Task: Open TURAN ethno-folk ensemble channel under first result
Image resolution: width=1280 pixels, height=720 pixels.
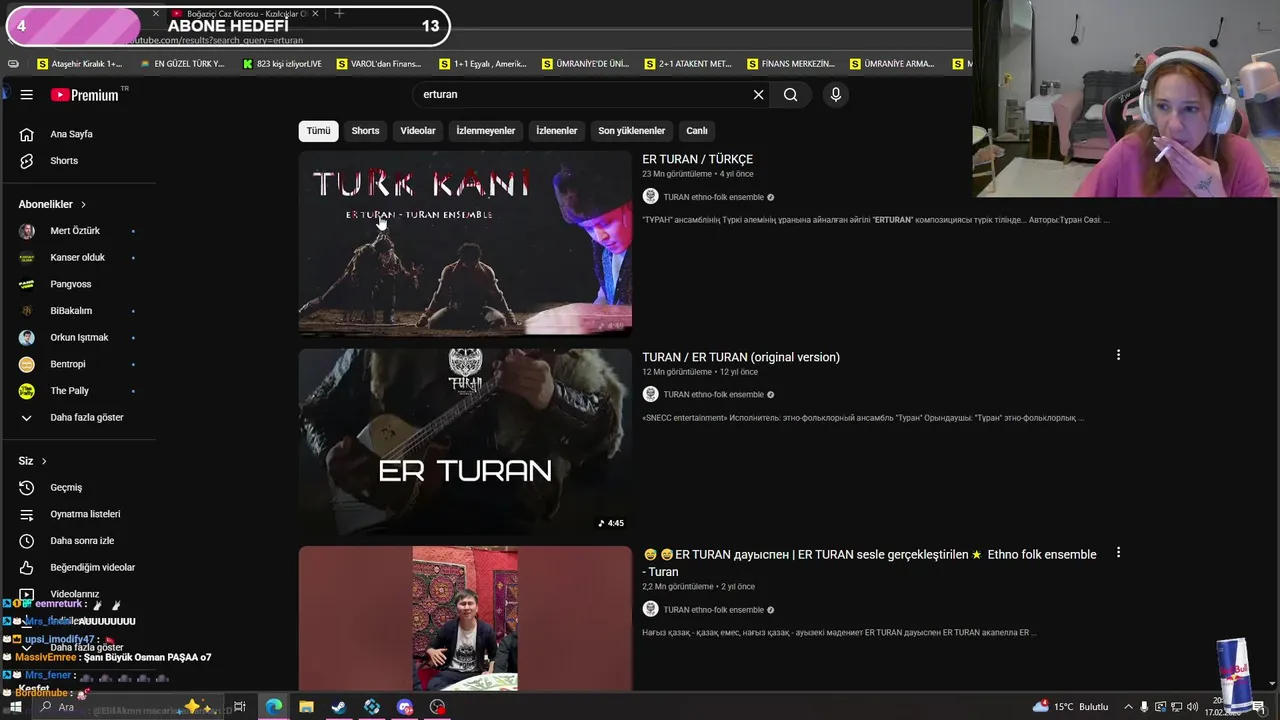Action: pos(713,197)
